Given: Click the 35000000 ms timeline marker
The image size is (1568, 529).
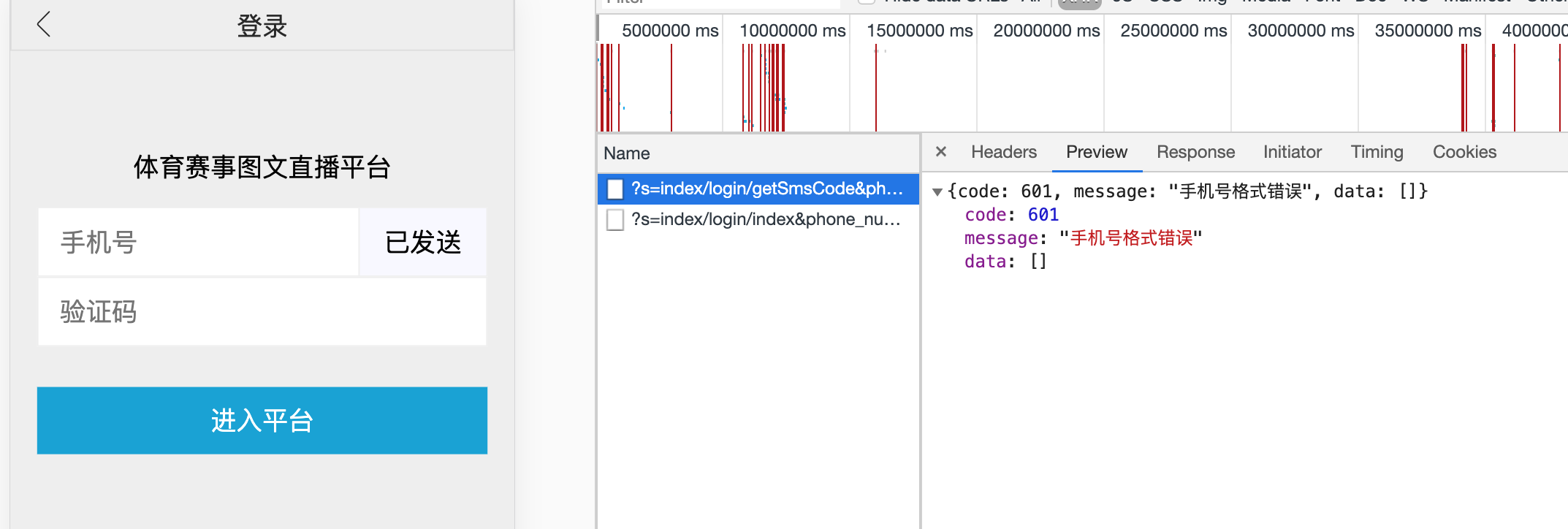Looking at the screenshot, I should (1428, 31).
